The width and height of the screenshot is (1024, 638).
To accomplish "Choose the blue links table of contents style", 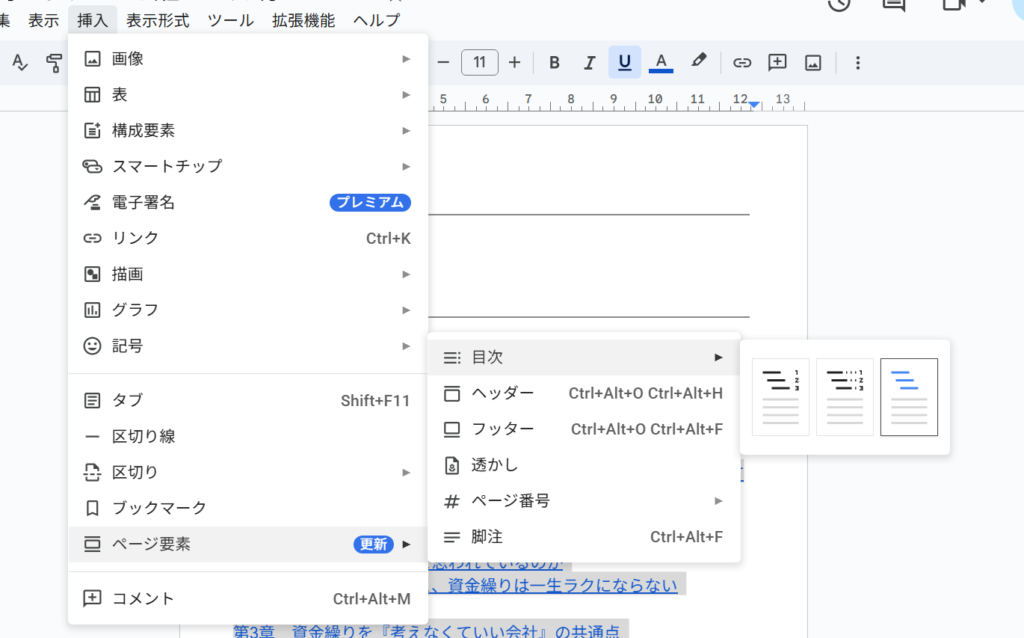I will coord(909,397).
